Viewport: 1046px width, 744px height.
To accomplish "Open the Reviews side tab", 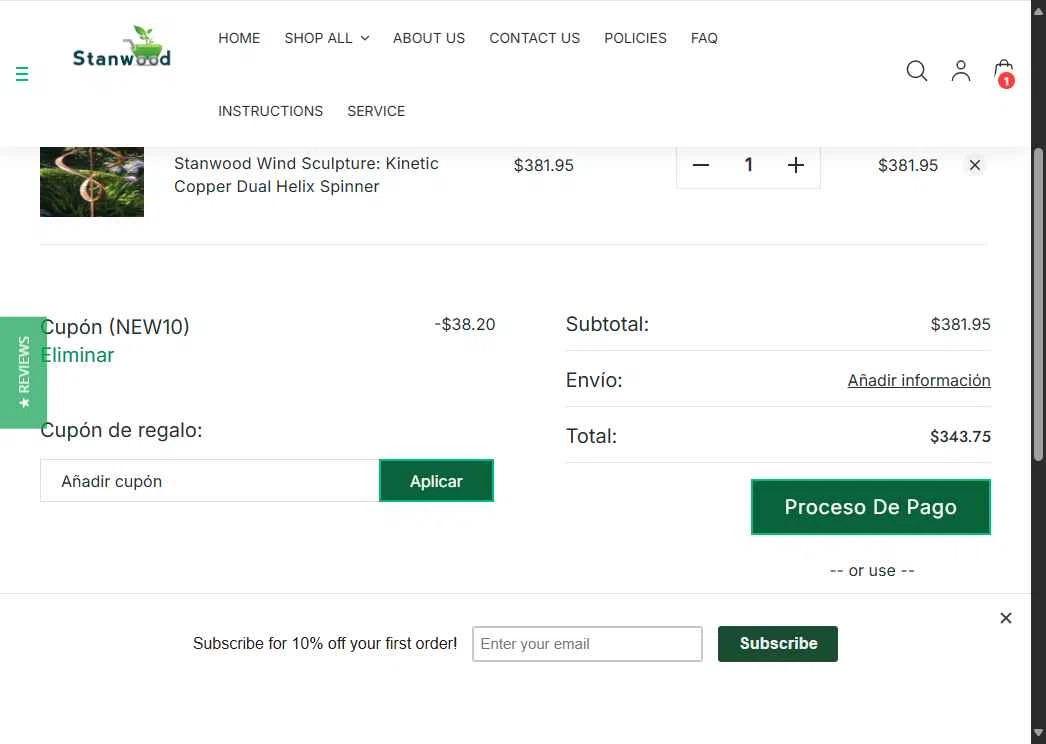I will 23,372.
